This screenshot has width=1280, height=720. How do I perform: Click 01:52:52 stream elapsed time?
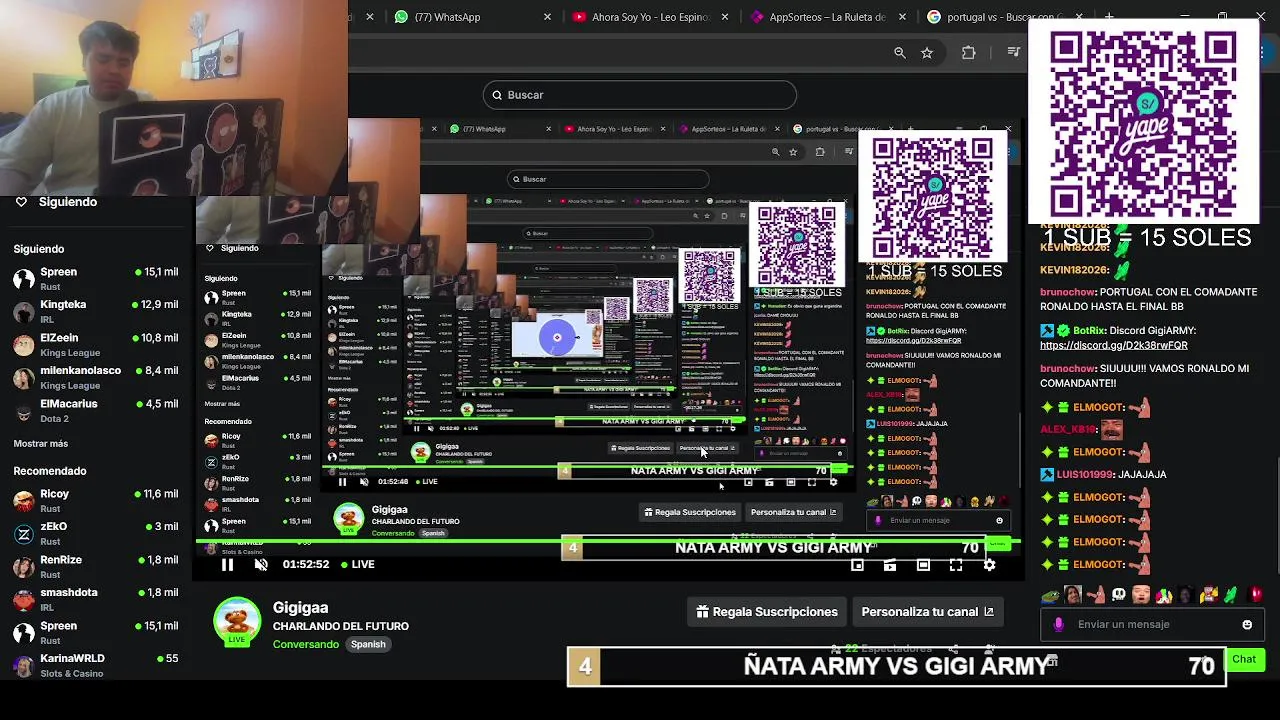pos(306,564)
